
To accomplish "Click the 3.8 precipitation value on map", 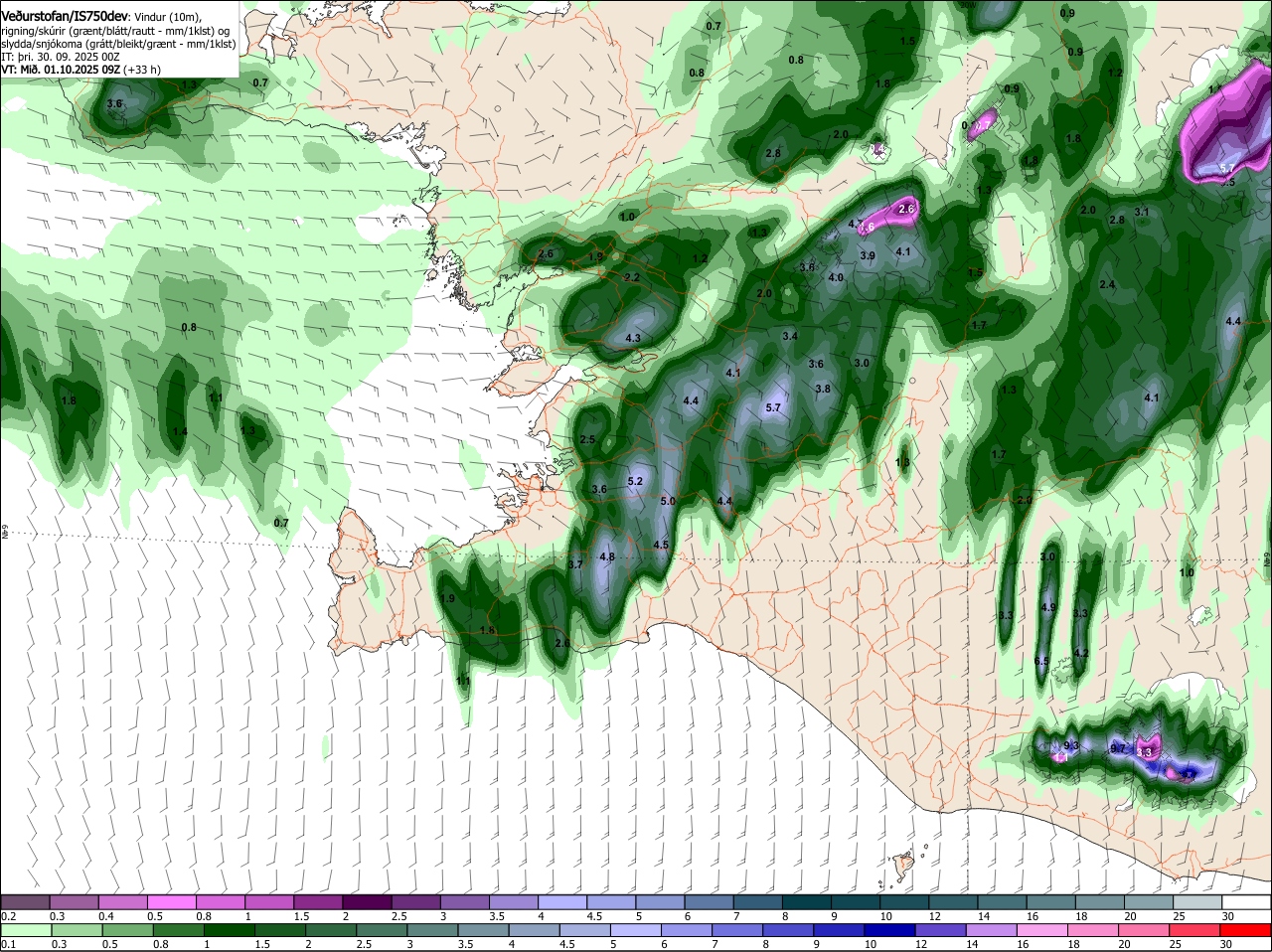I will (823, 389).
